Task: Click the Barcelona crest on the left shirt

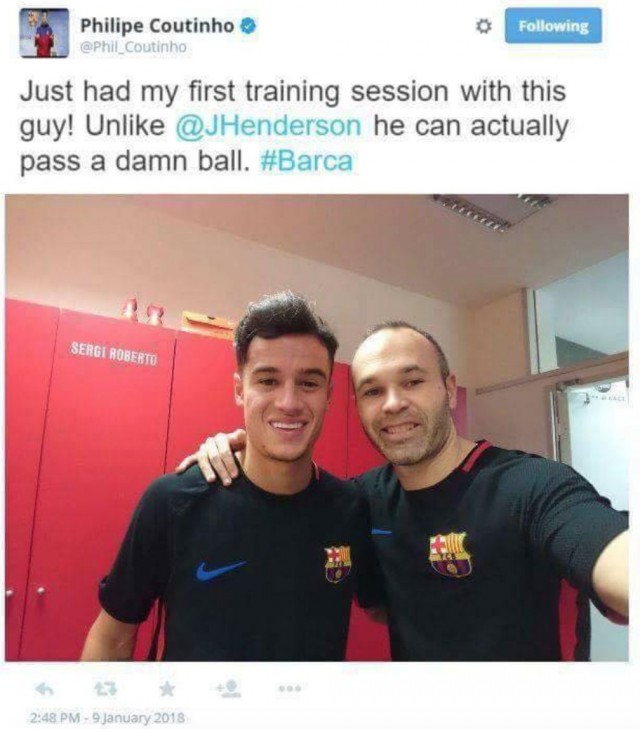Action: pyautogui.click(x=338, y=563)
